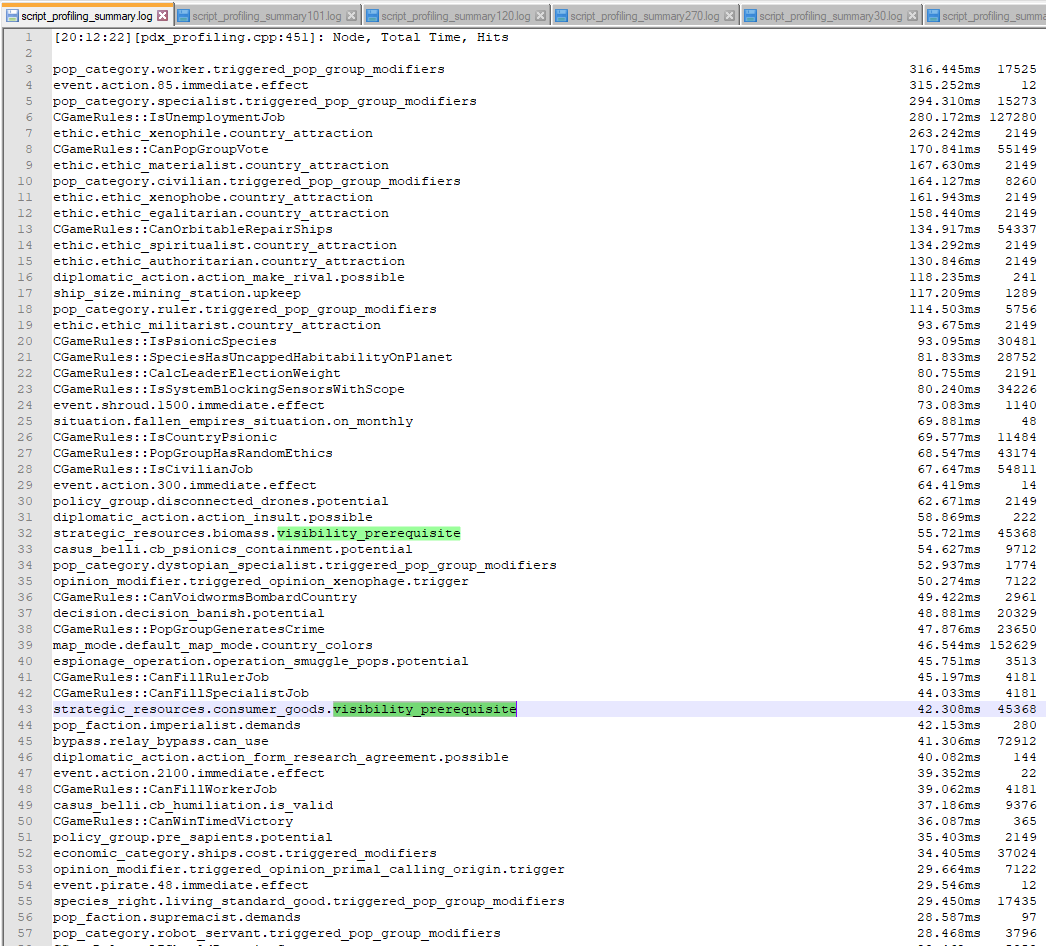Image resolution: width=1046 pixels, height=946 pixels.
Task: Click the save icon on the last partial tab
Action: point(933,15)
